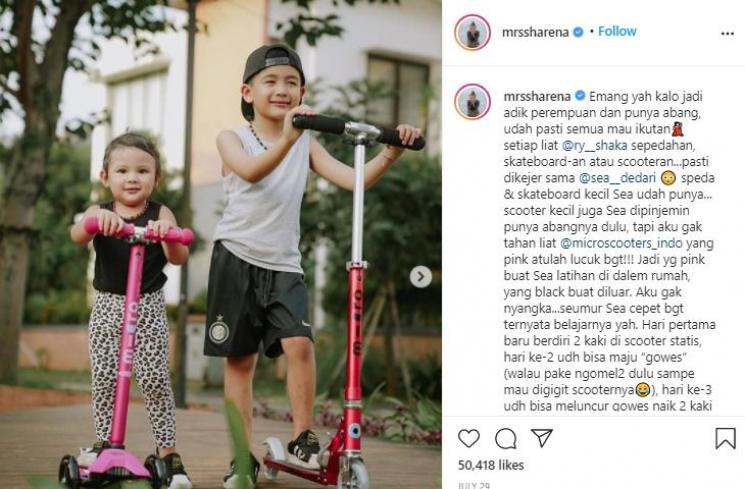Open the caption author's profile avatar

pos(472,102)
